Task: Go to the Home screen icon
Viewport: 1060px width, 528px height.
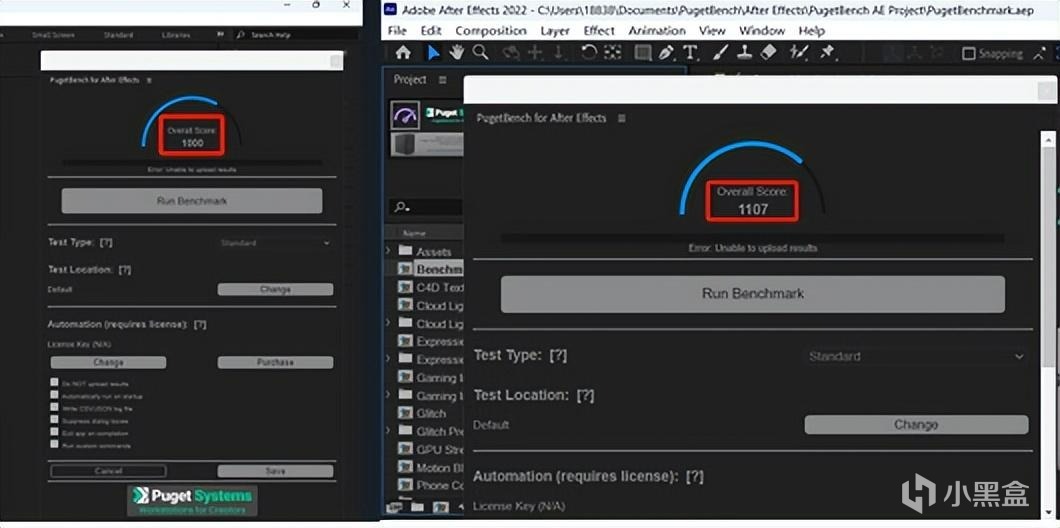Action: pyautogui.click(x=403, y=53)
